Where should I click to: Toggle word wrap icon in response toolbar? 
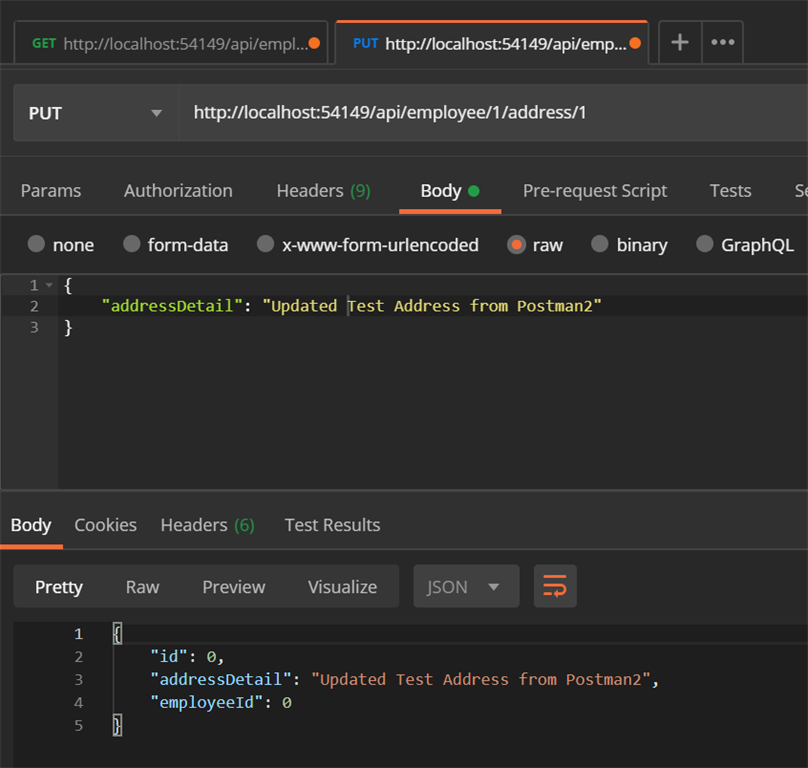click(555, 586)
